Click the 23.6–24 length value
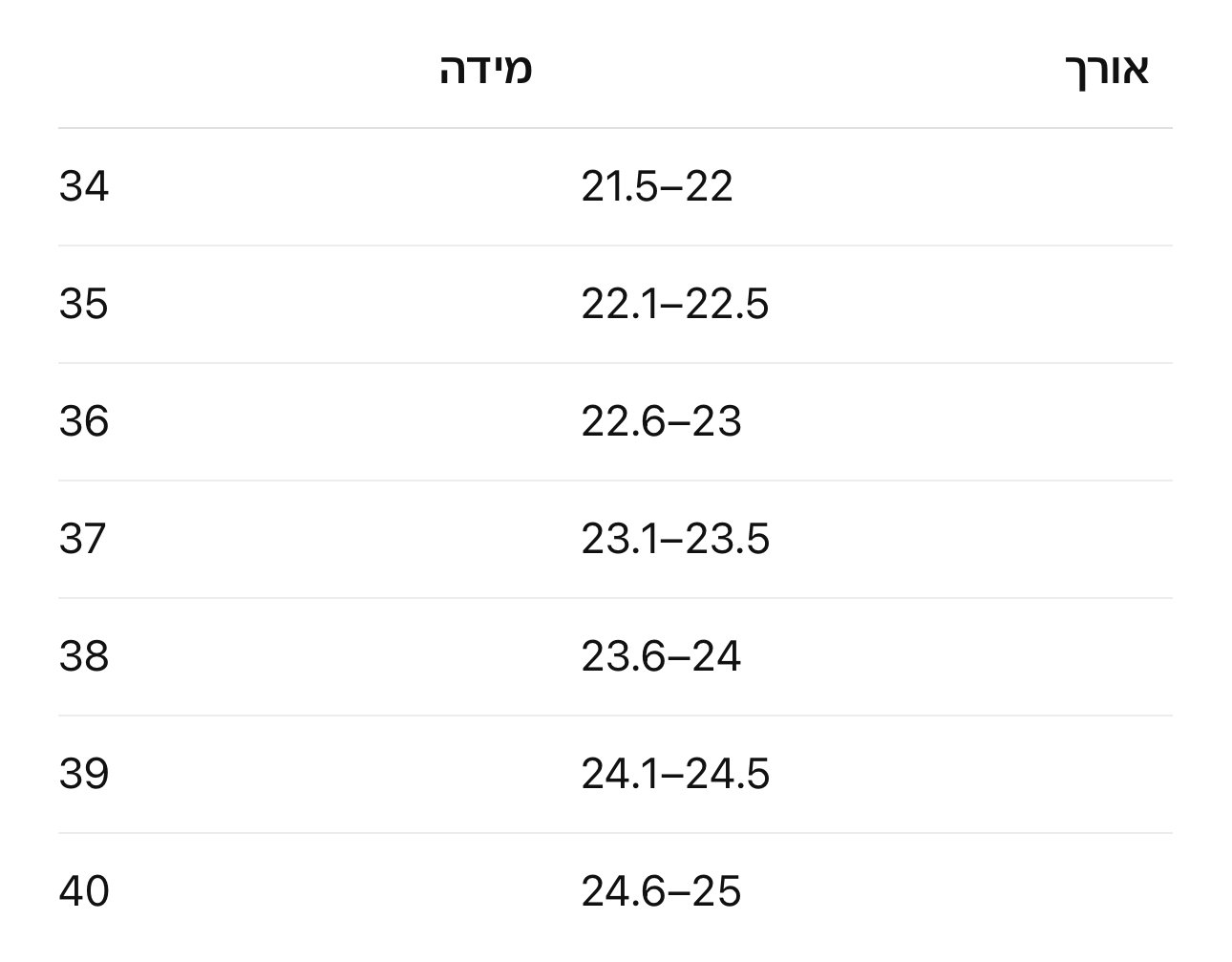 pyautogui.click(x=661, y=656)
